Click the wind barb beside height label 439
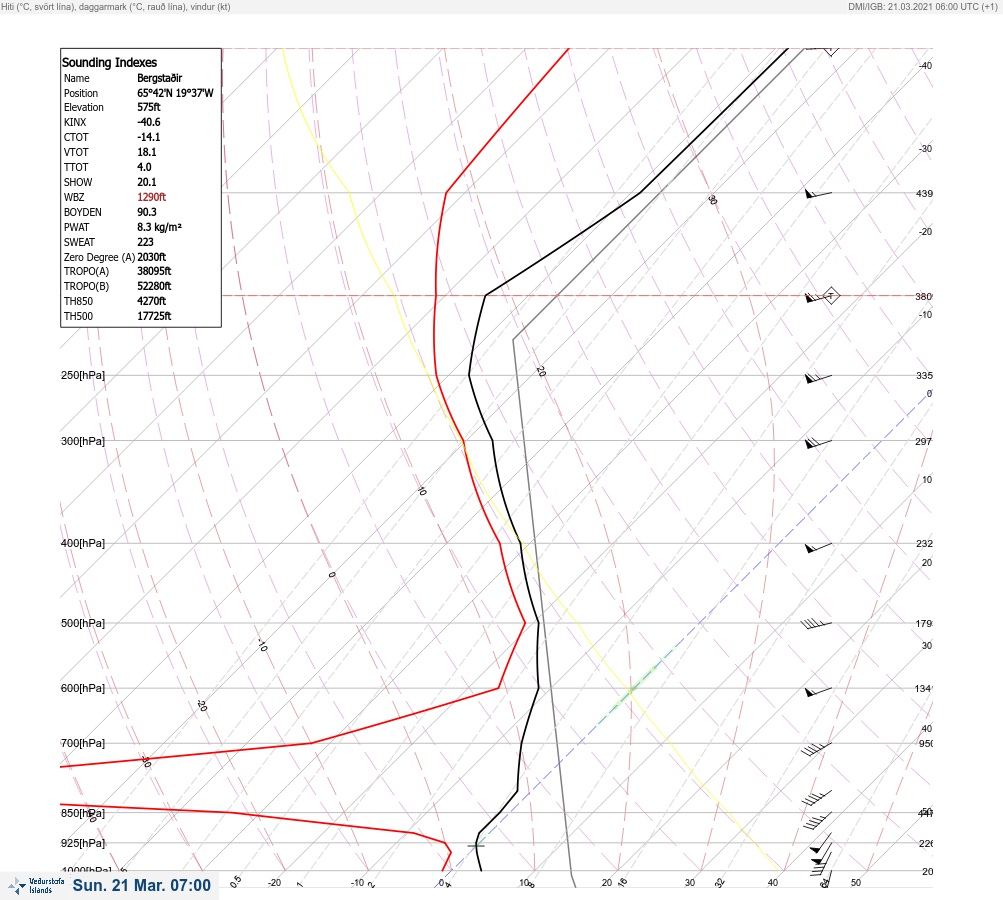This screenshot has height=900, width=1003. (818, 194)
